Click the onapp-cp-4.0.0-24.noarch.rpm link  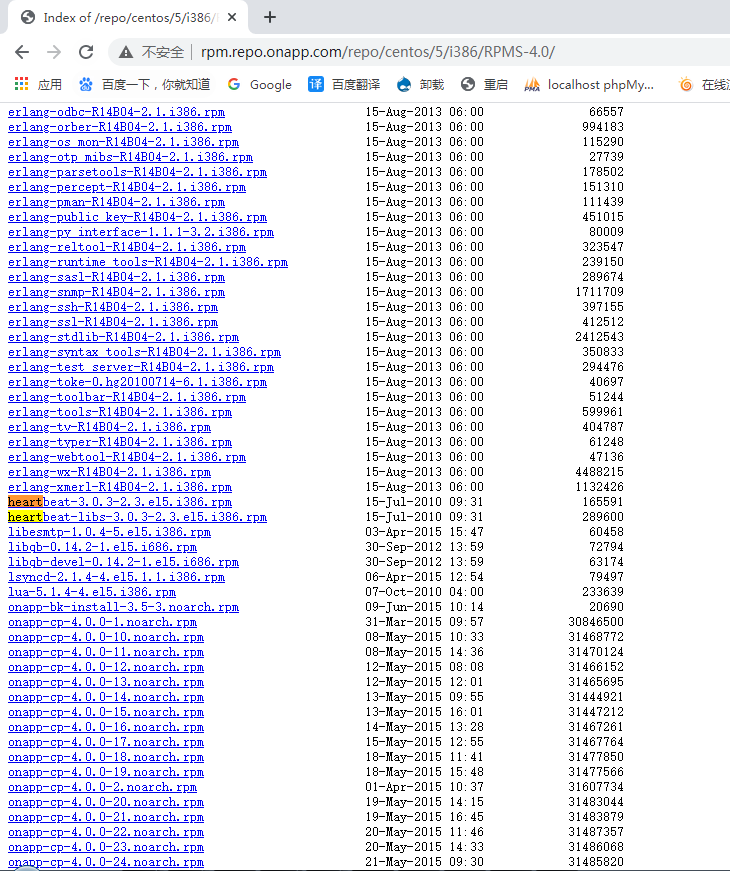[x=105, y=862]
